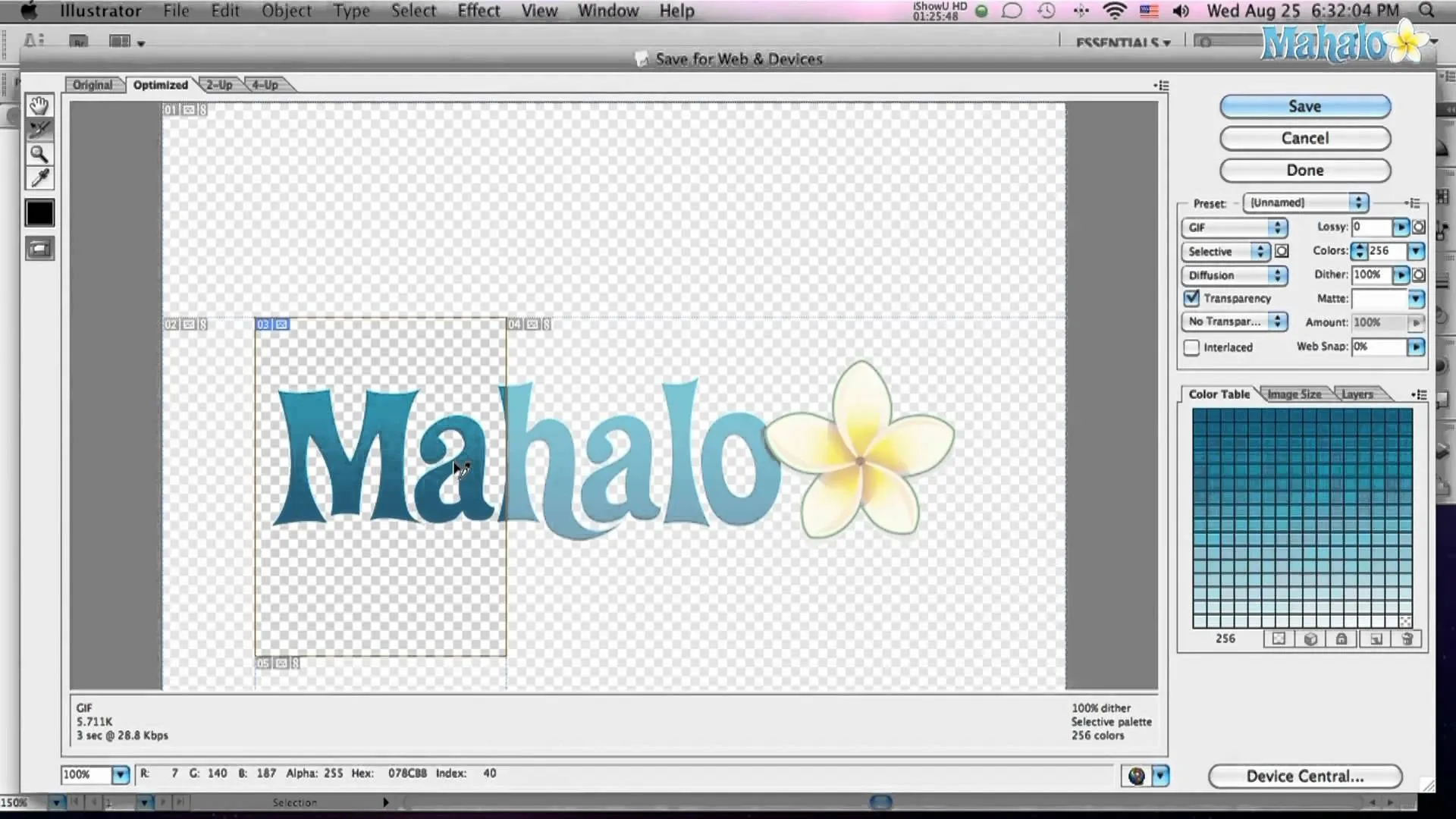Open the Object menu
The image size is (1456, 819).
(287, 11)
